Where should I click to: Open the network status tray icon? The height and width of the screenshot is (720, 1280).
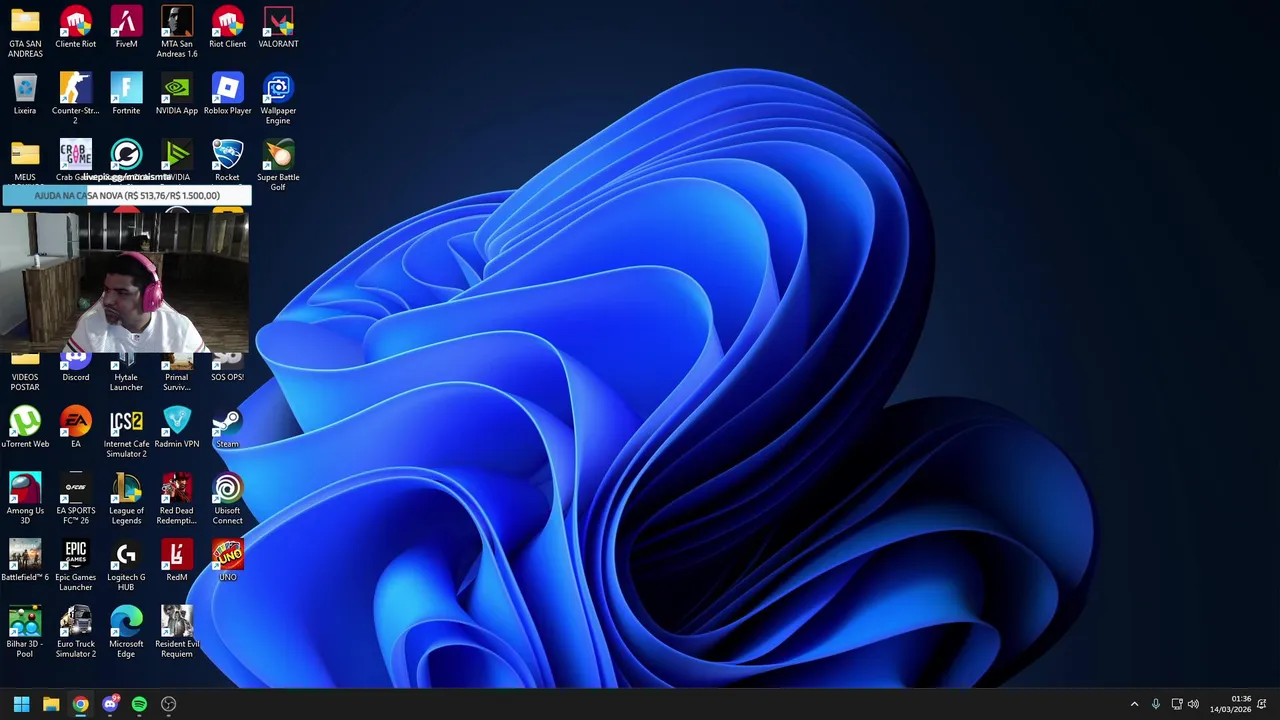click(x=1177, y=704)
